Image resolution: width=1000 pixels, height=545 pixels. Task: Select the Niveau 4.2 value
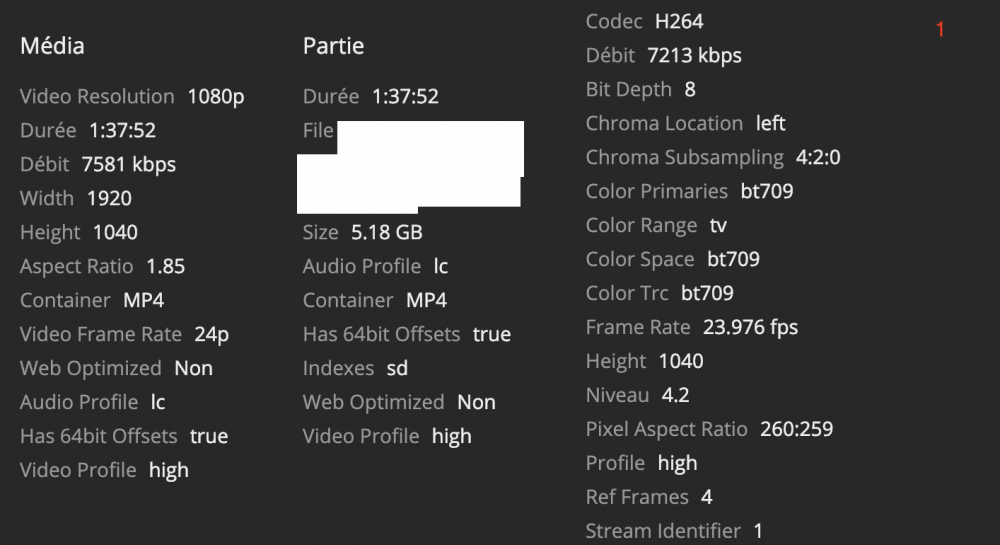pyautogui.click(x=675, y=395)
